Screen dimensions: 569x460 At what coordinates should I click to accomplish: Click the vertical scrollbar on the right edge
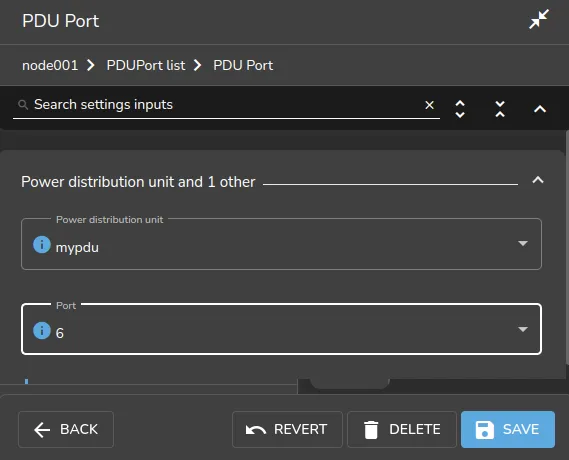coord(567,247)
